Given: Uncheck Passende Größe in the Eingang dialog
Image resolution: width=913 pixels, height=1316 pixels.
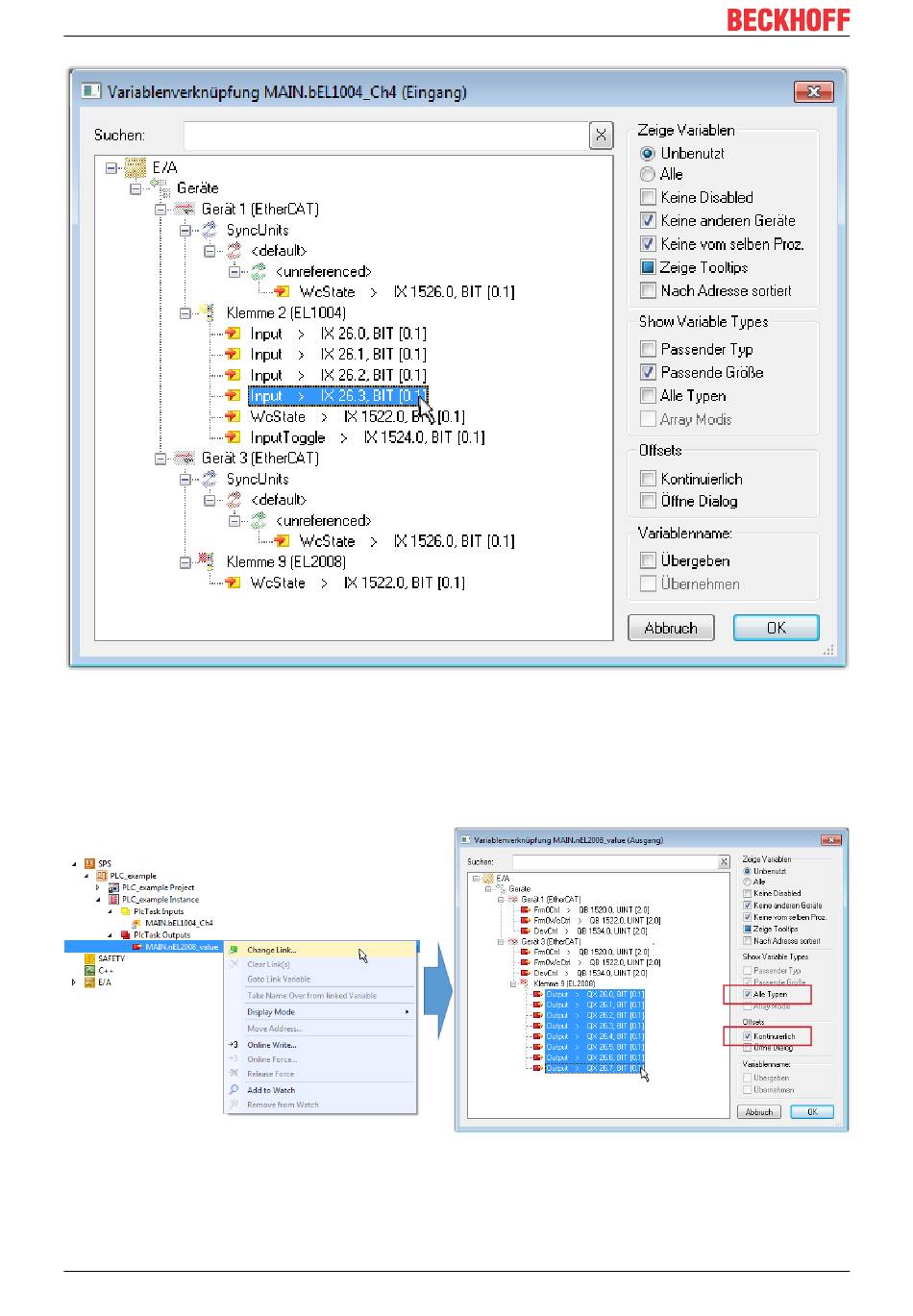Looking at the screenshot, I should coord(648,373).
